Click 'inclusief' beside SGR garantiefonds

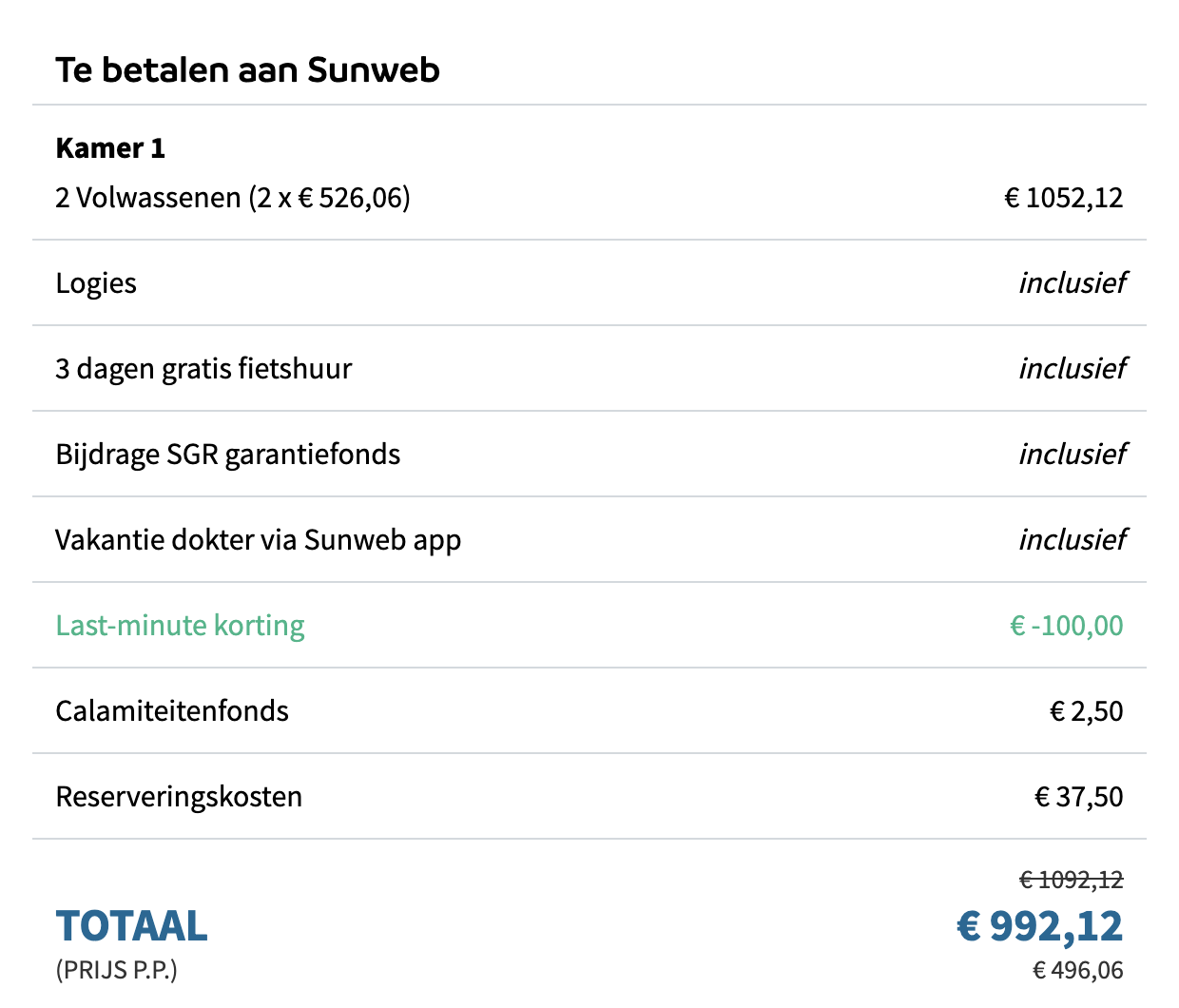tap(1072, 454)
